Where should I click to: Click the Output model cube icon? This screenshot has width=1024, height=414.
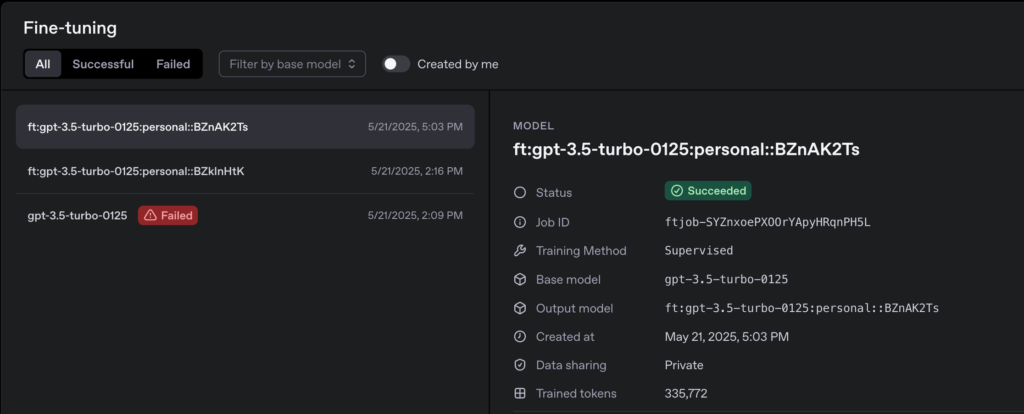pos(519,308)
